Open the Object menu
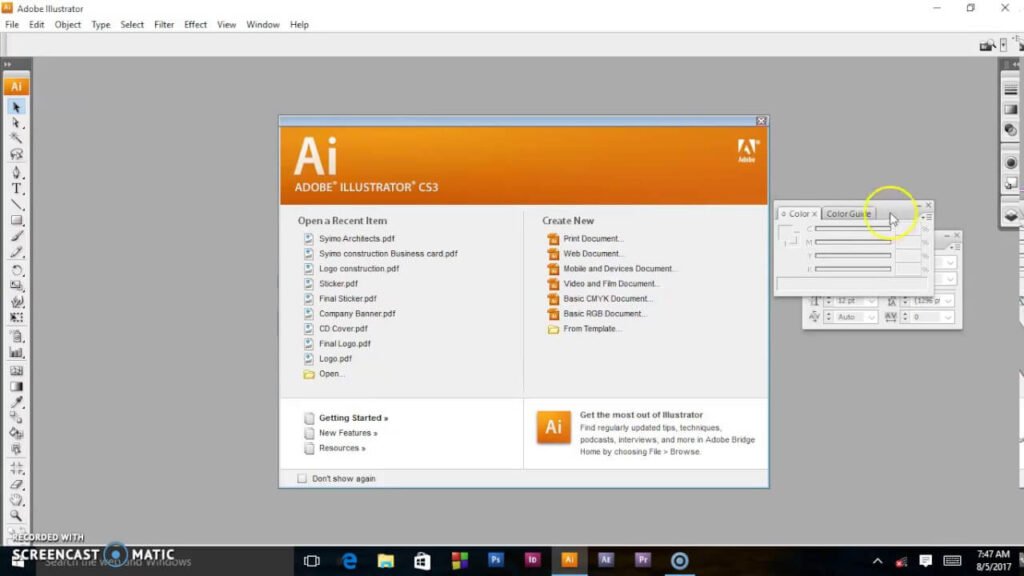 (x=68, y=24)
